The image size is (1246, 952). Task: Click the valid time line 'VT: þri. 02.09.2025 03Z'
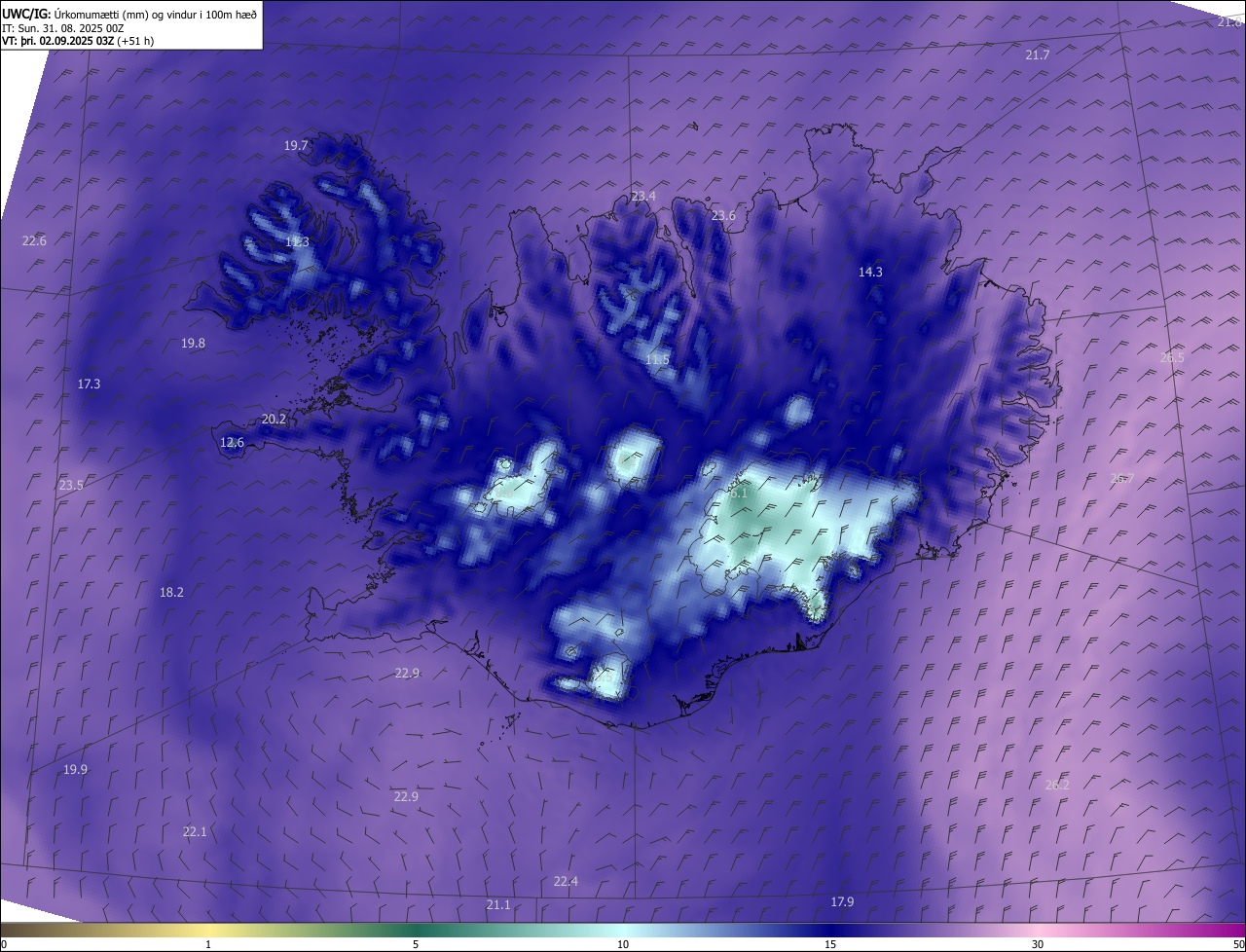pyautogui.click(x=58, y=41)
